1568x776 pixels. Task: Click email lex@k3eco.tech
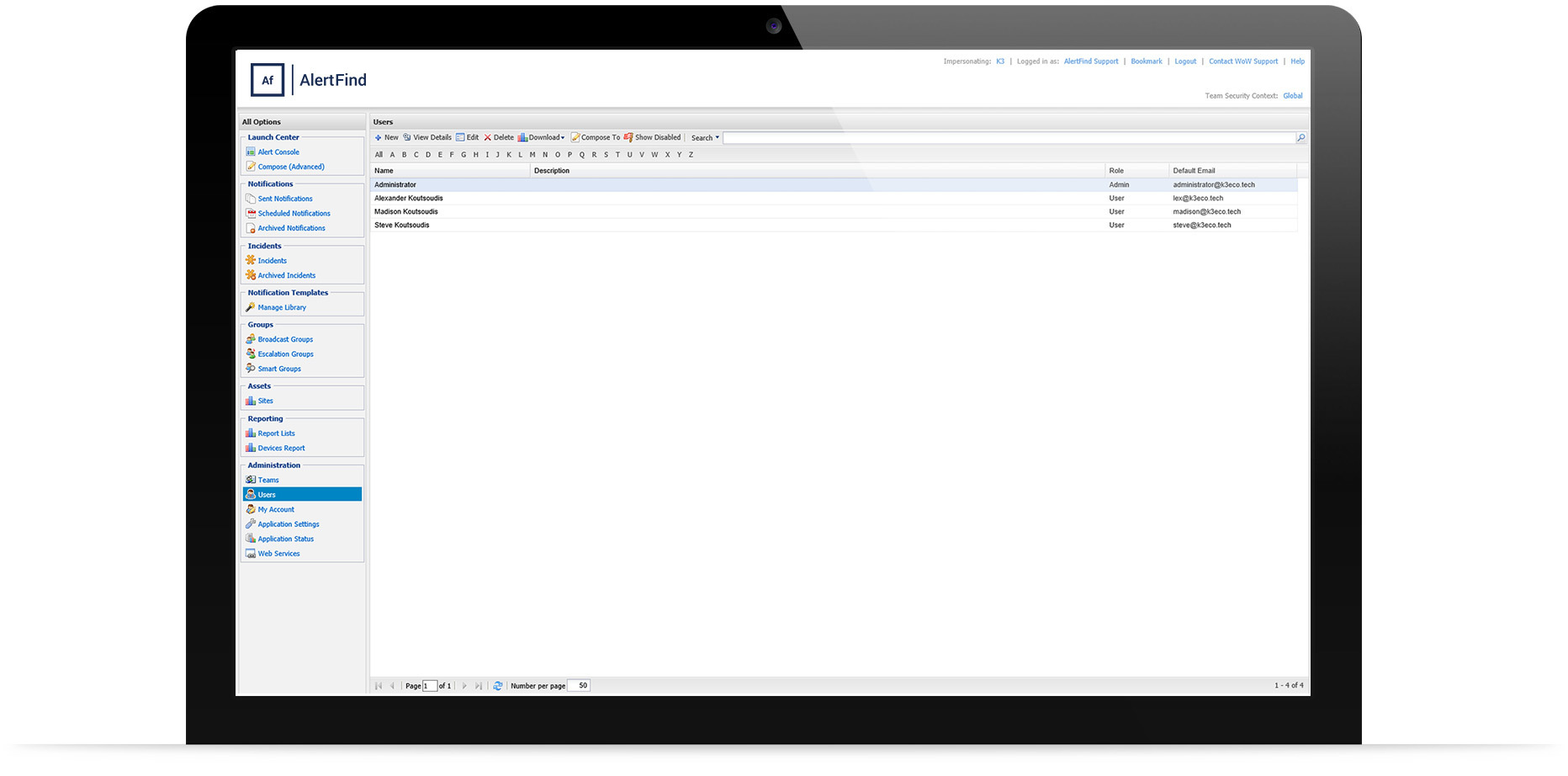pyautogui.click(x=1198, y=199)
